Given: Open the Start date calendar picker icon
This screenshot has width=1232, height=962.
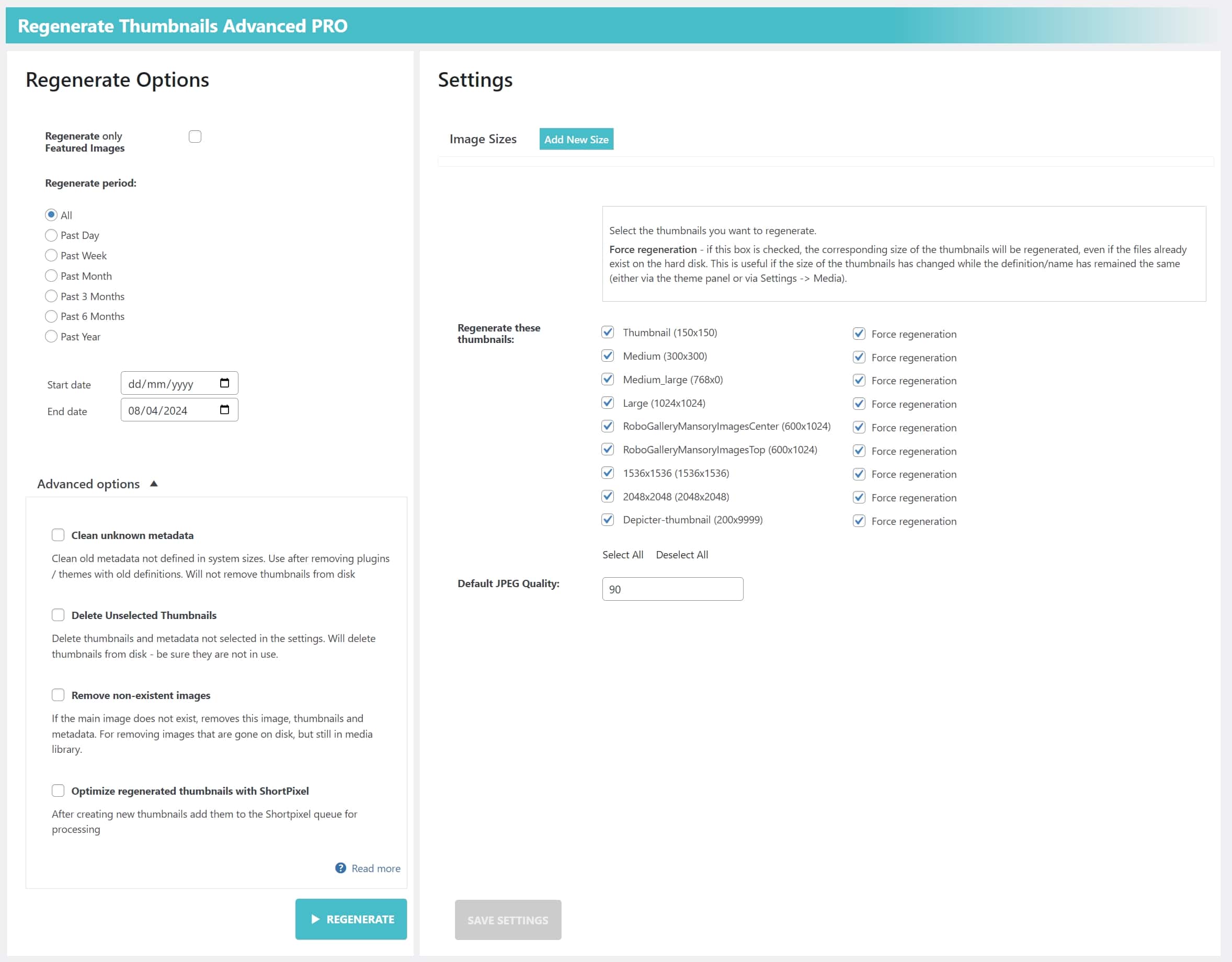Looking at the screenshot, I should tap(224, 383).
